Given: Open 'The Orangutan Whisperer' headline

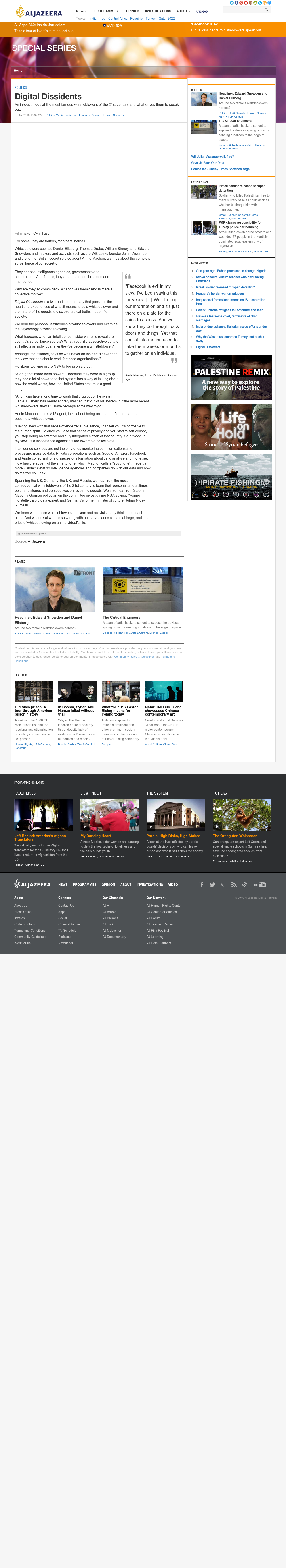Looking at the screenshot, I should pos(235,836).
